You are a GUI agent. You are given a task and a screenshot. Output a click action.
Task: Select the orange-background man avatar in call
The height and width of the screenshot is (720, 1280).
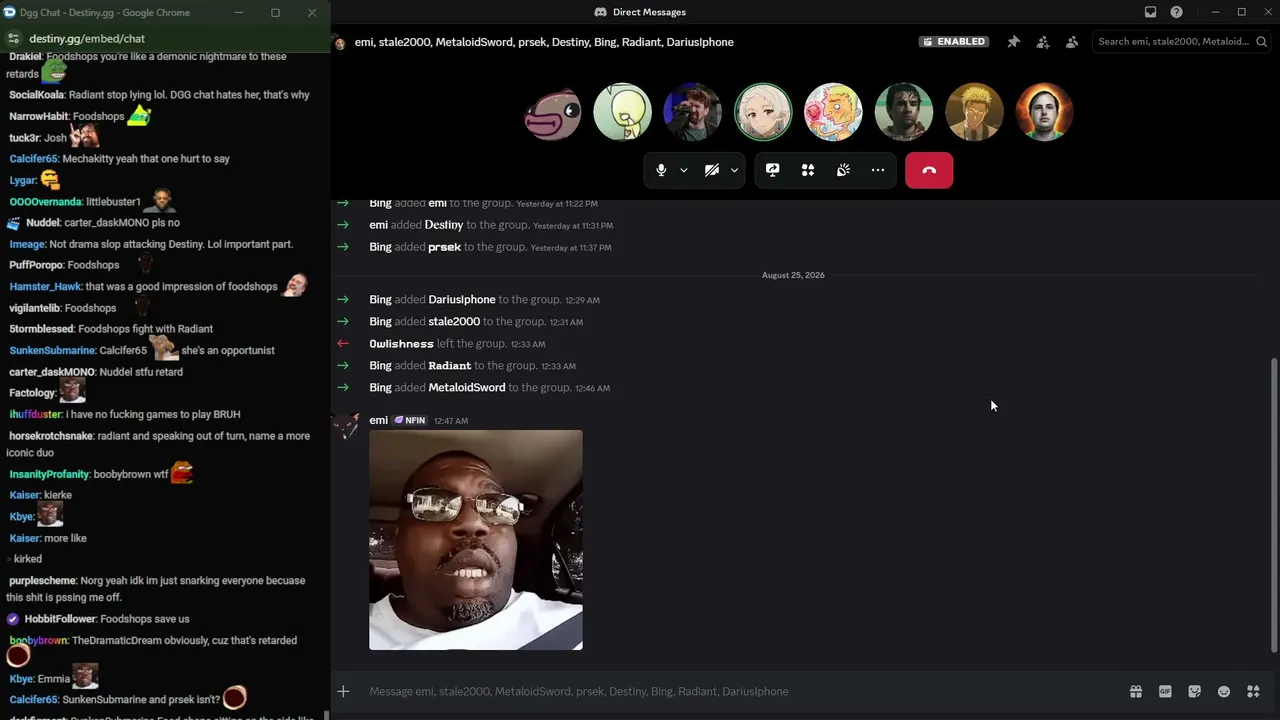(1044, 112)
